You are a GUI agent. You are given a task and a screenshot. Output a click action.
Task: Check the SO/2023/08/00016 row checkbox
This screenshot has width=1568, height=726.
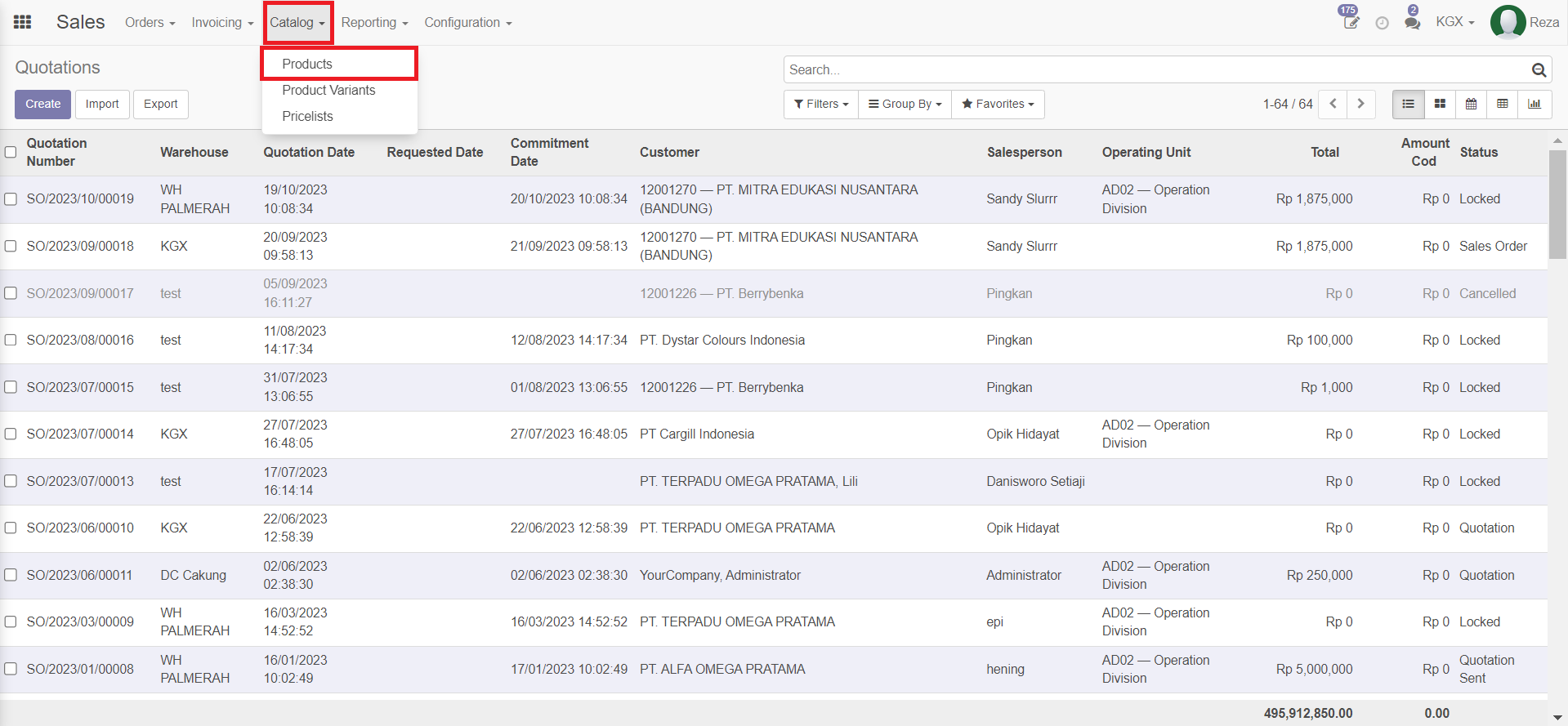(11, 340)
